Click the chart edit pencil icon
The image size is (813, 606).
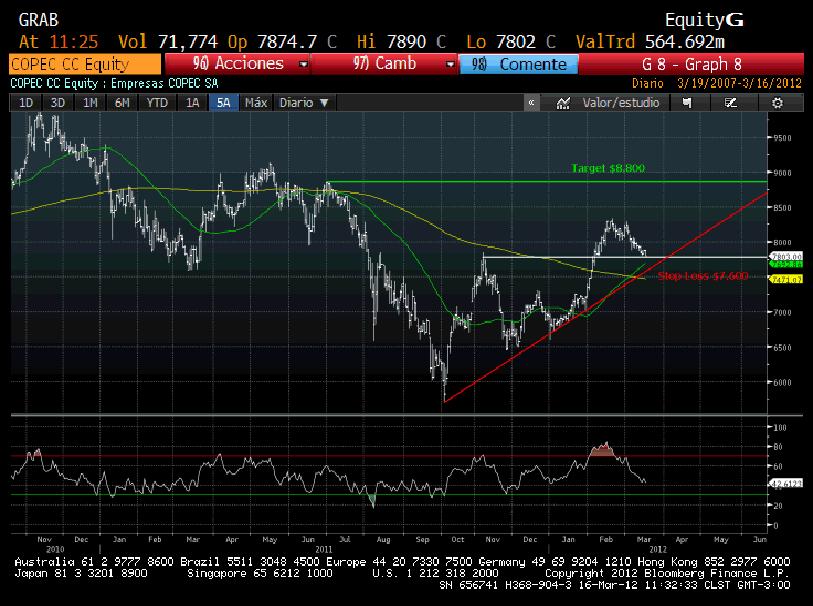click(731, 103)
